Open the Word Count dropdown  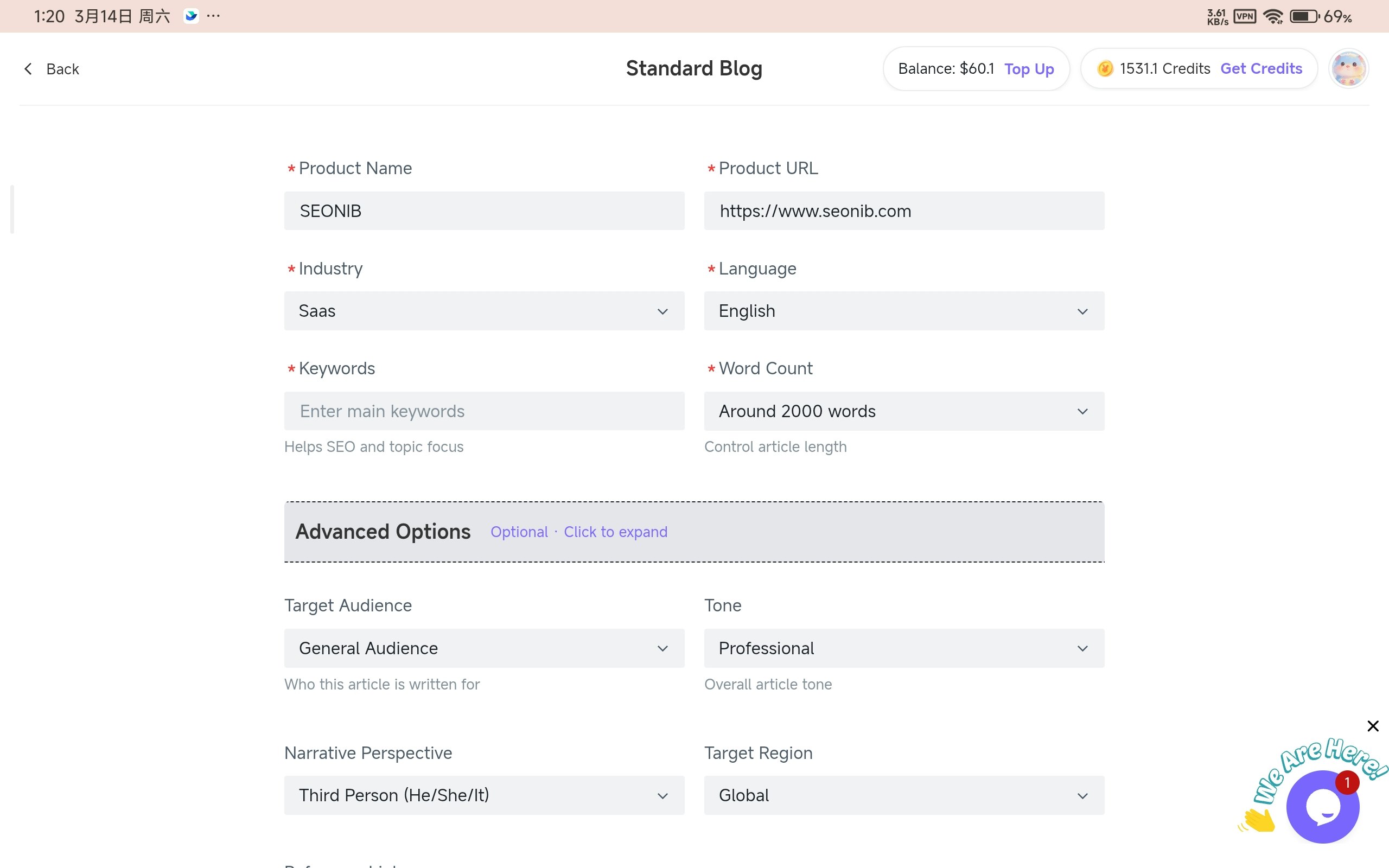point(904,411)
